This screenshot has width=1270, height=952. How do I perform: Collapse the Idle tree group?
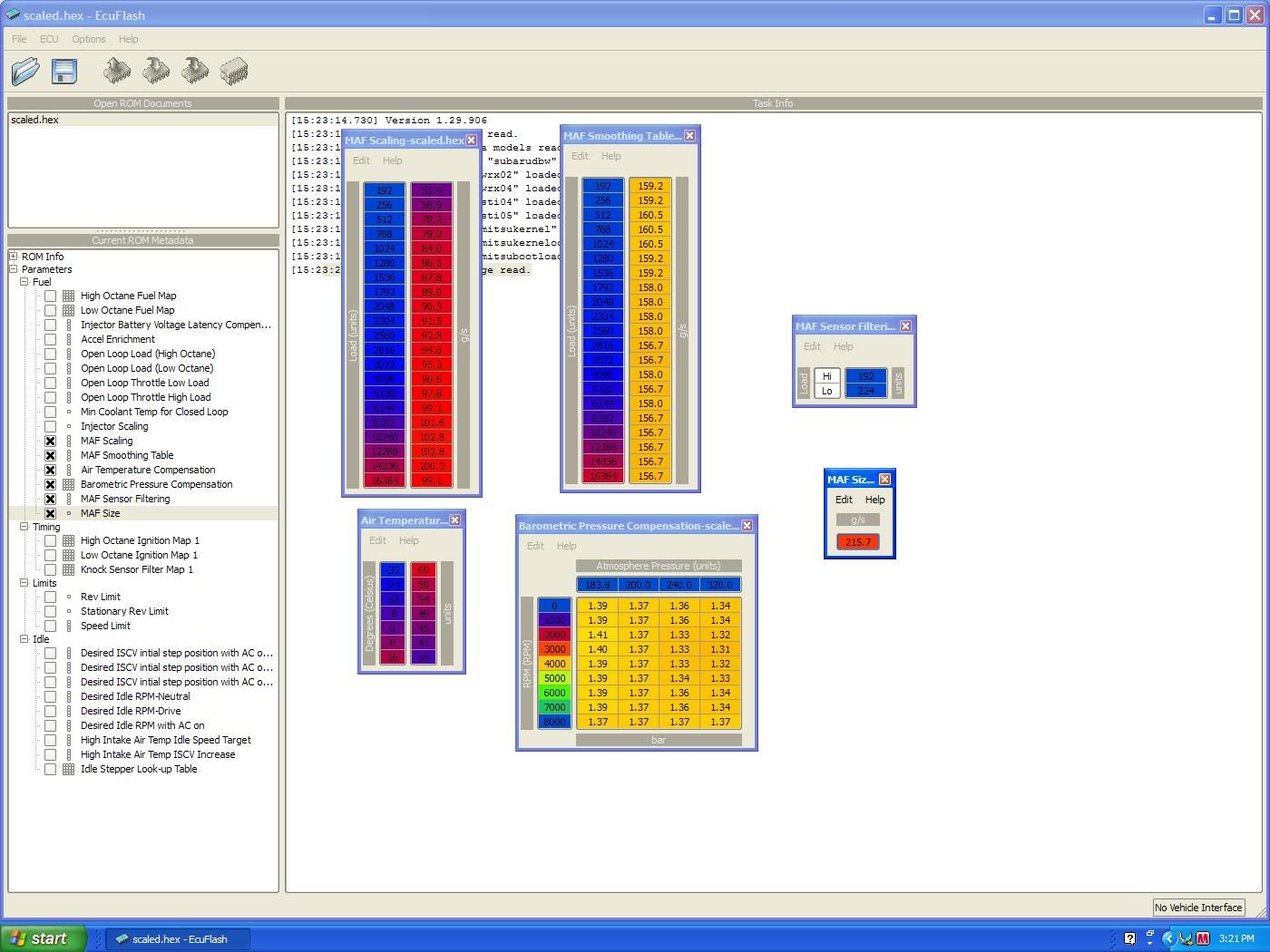[24, 639]
